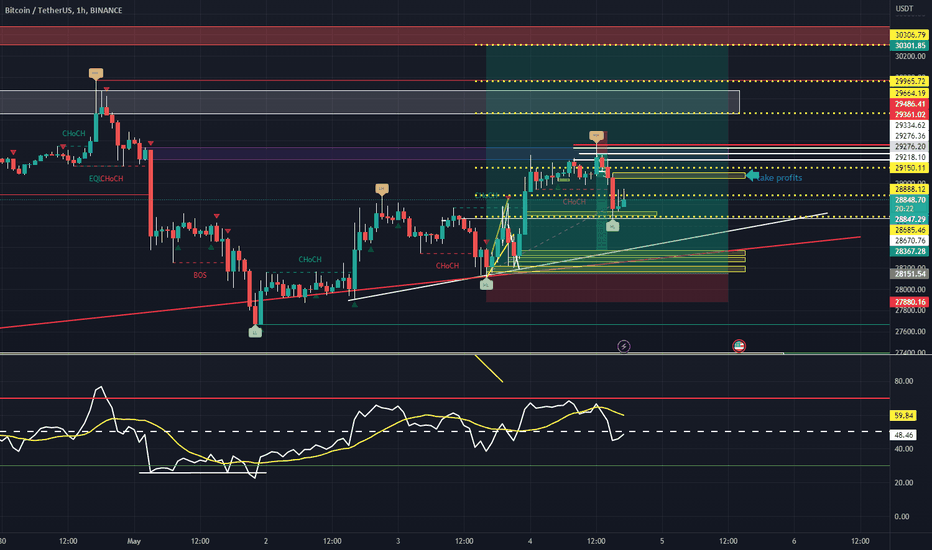Select the 20.00 RSI scale value
Viewport: 932px width, 550px height.
click(903, 483)
